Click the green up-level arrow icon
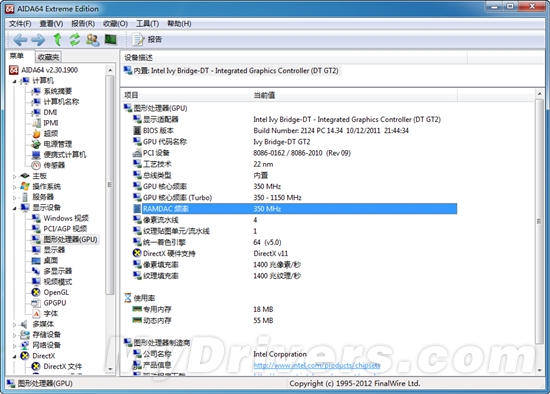Viewport: 550px width, 394px height. click(x=58, y=40)
